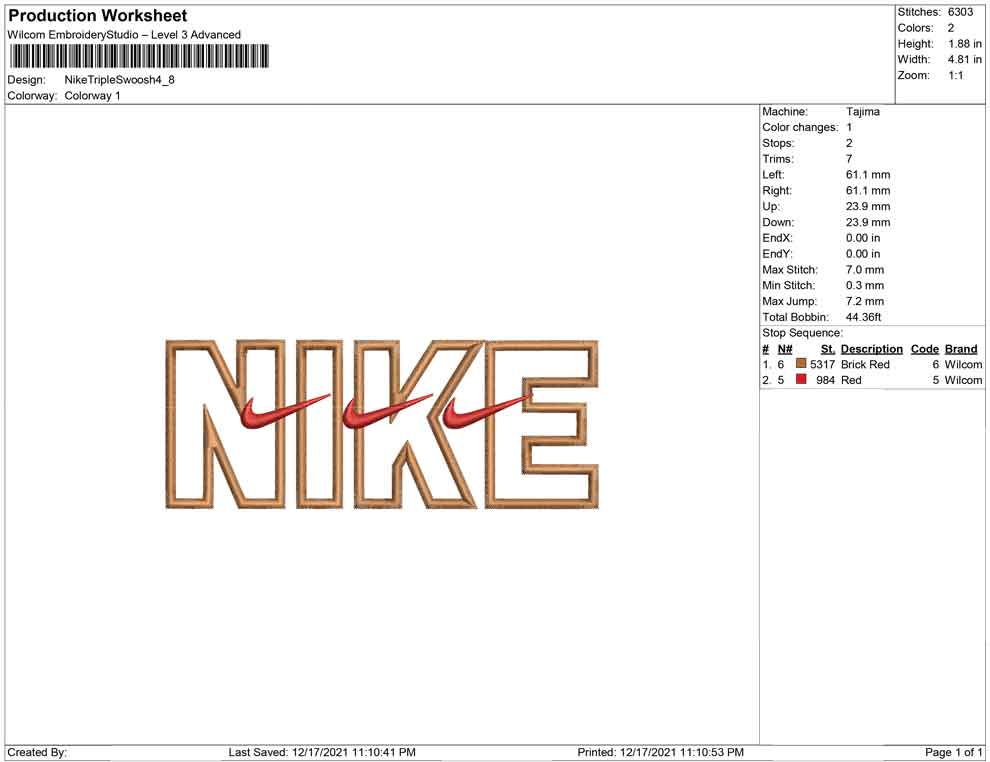990x762 pixels.
Task: Click the Trims value '7'
Action: point(849,159)
